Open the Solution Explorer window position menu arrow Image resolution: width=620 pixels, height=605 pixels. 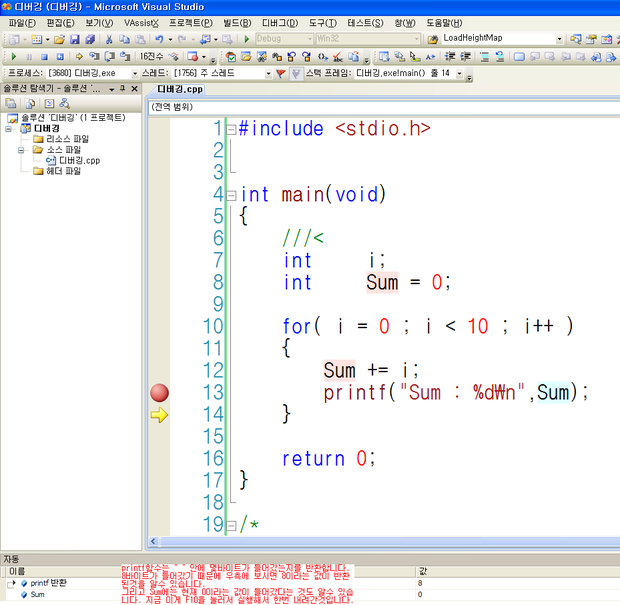point(112,90)
